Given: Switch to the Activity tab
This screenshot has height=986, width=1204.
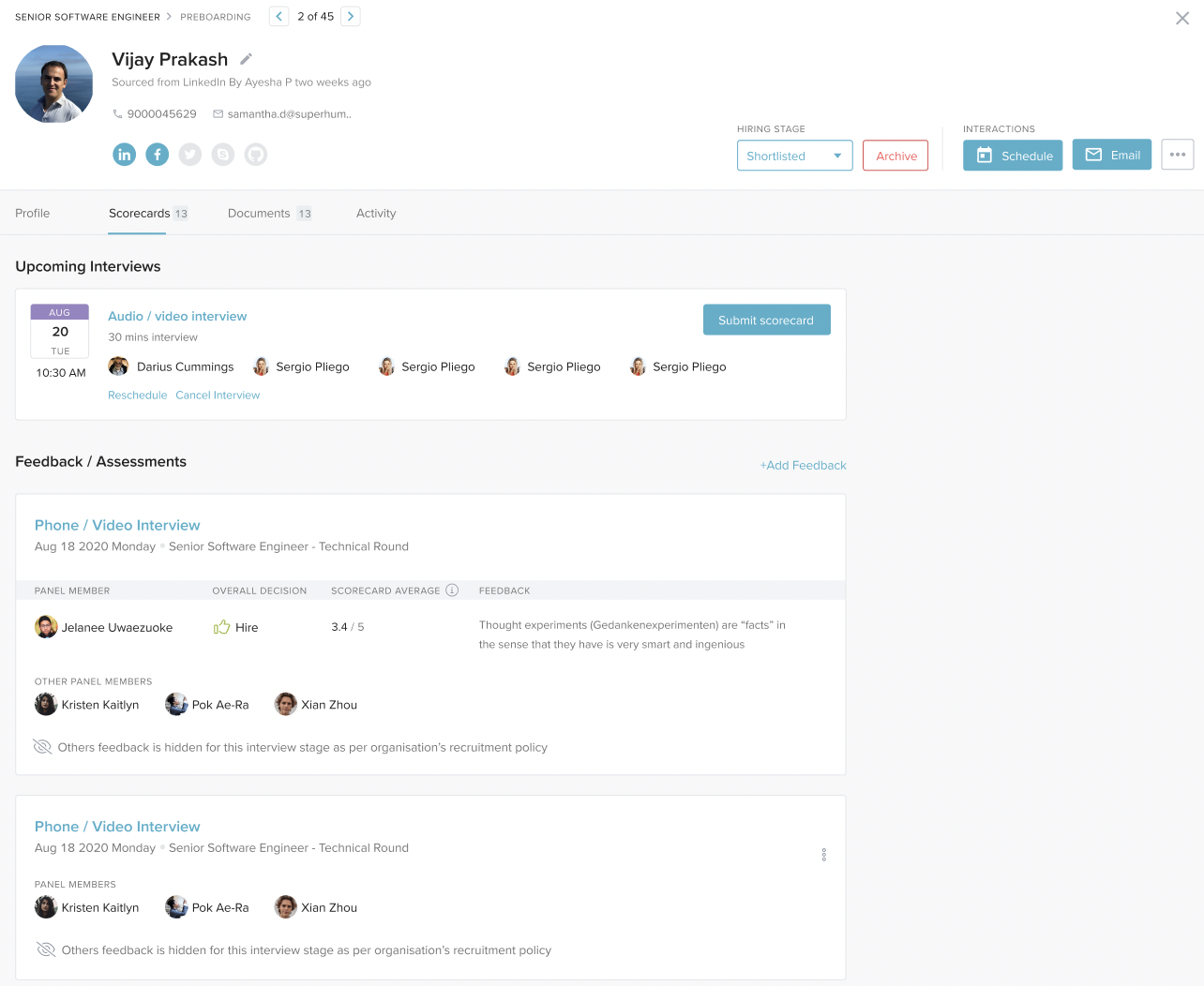Looking at the screenshot, I should point(376,214).
